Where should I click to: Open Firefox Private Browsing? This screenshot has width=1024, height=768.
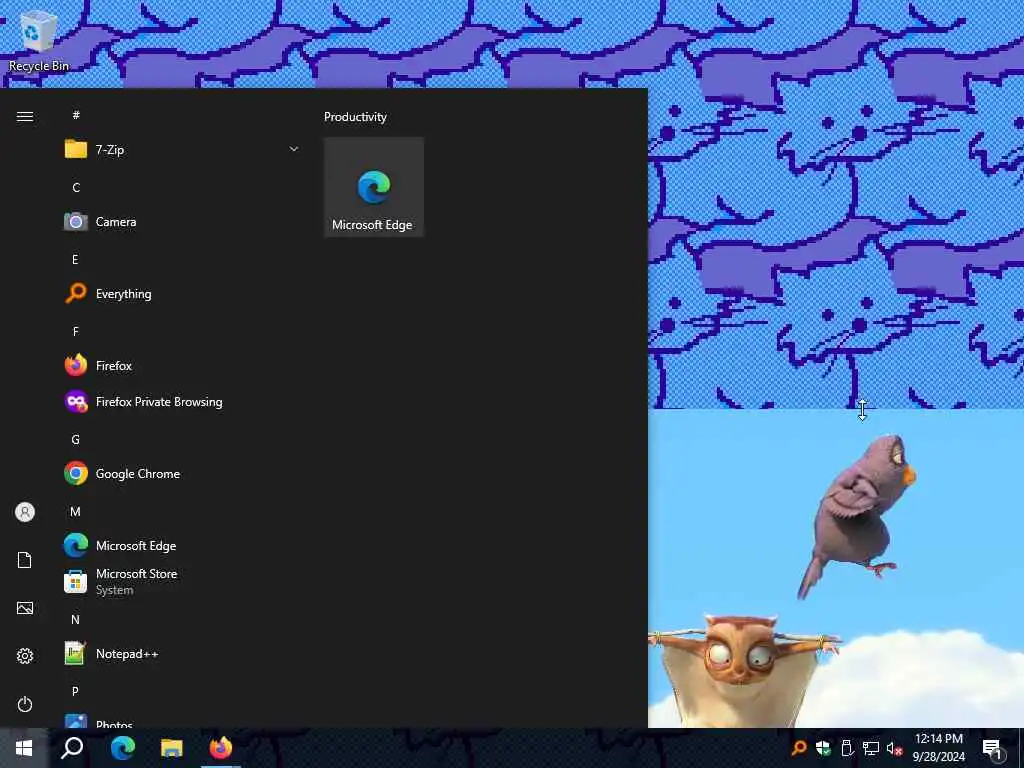[182, 402]
